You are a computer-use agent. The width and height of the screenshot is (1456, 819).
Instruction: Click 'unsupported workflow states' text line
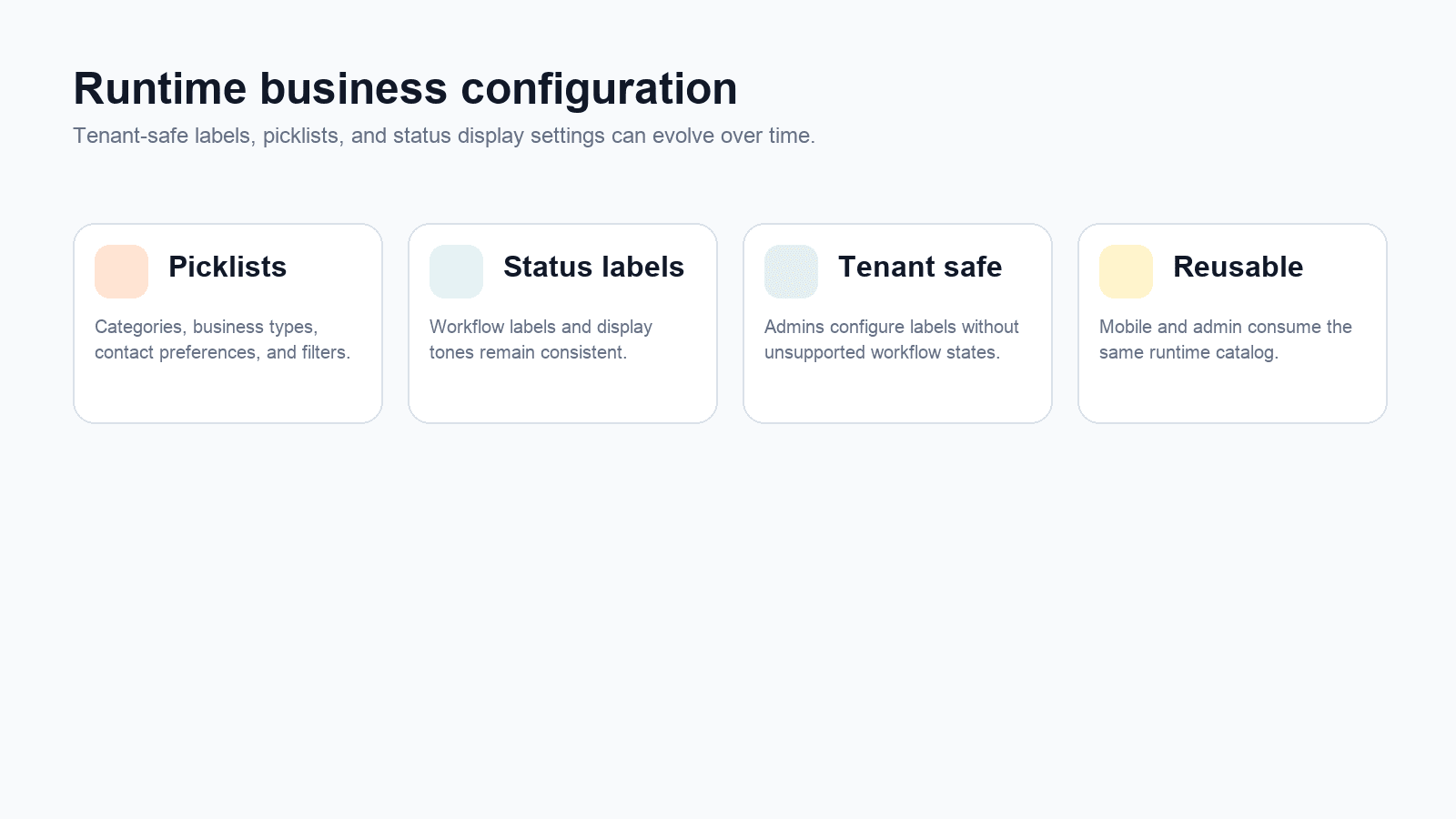coord(882,352)
